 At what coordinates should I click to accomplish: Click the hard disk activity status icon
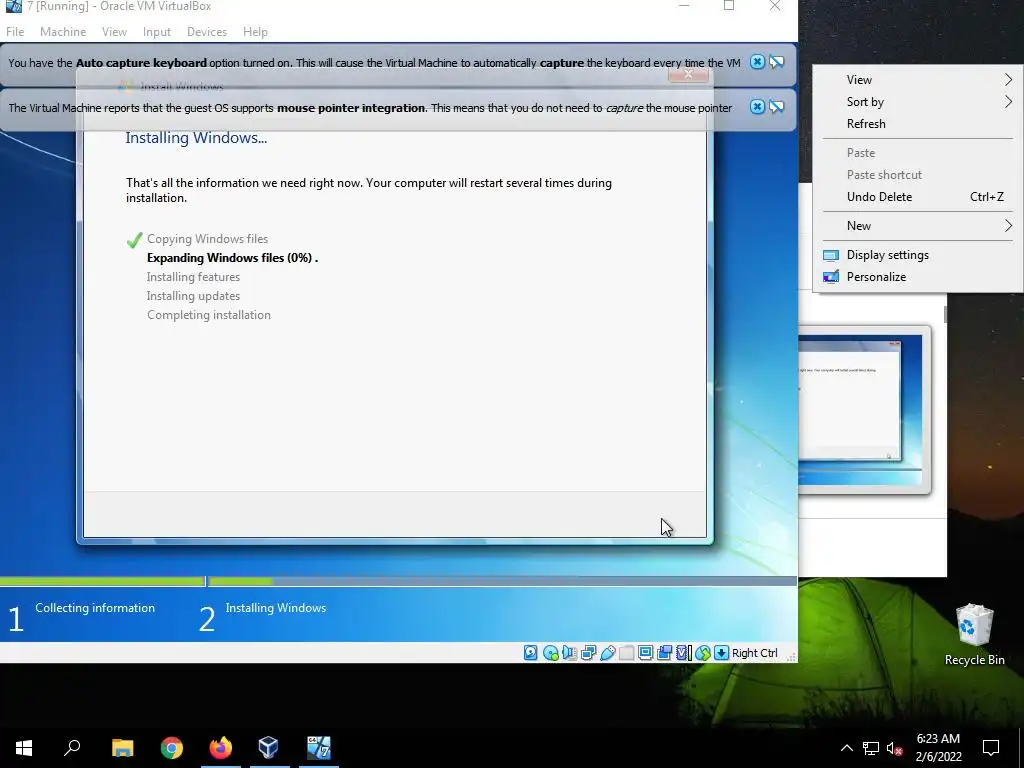(531, 652)
